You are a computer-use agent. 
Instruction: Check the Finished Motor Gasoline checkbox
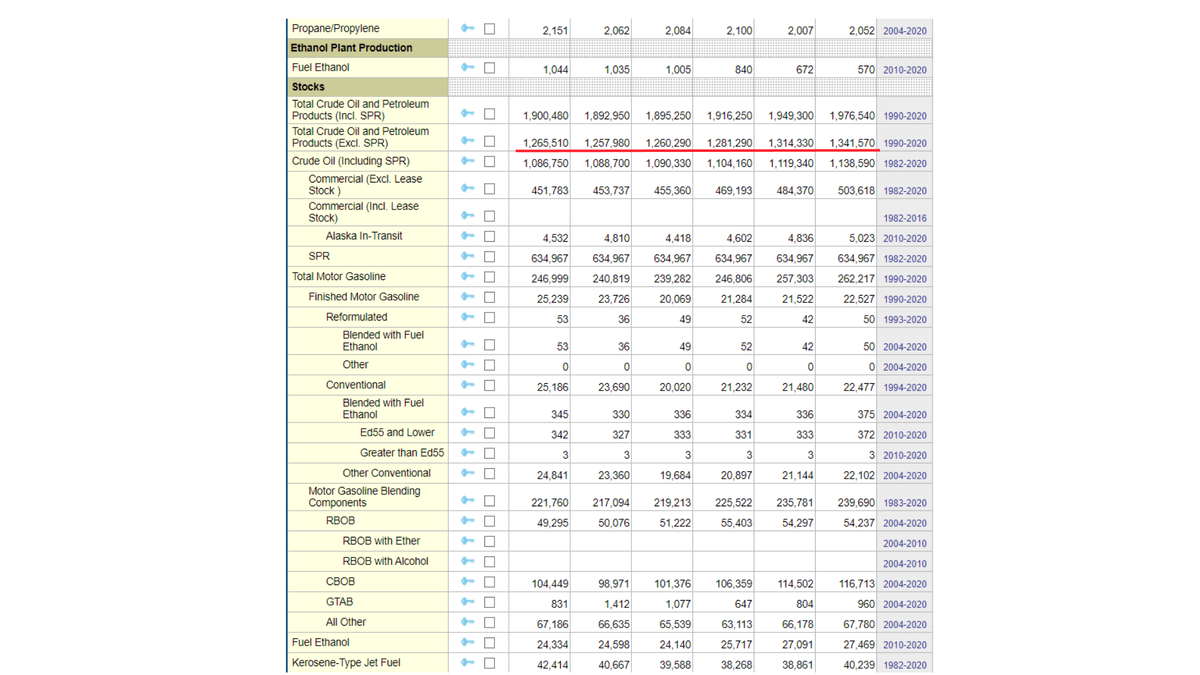coord(489,297)
